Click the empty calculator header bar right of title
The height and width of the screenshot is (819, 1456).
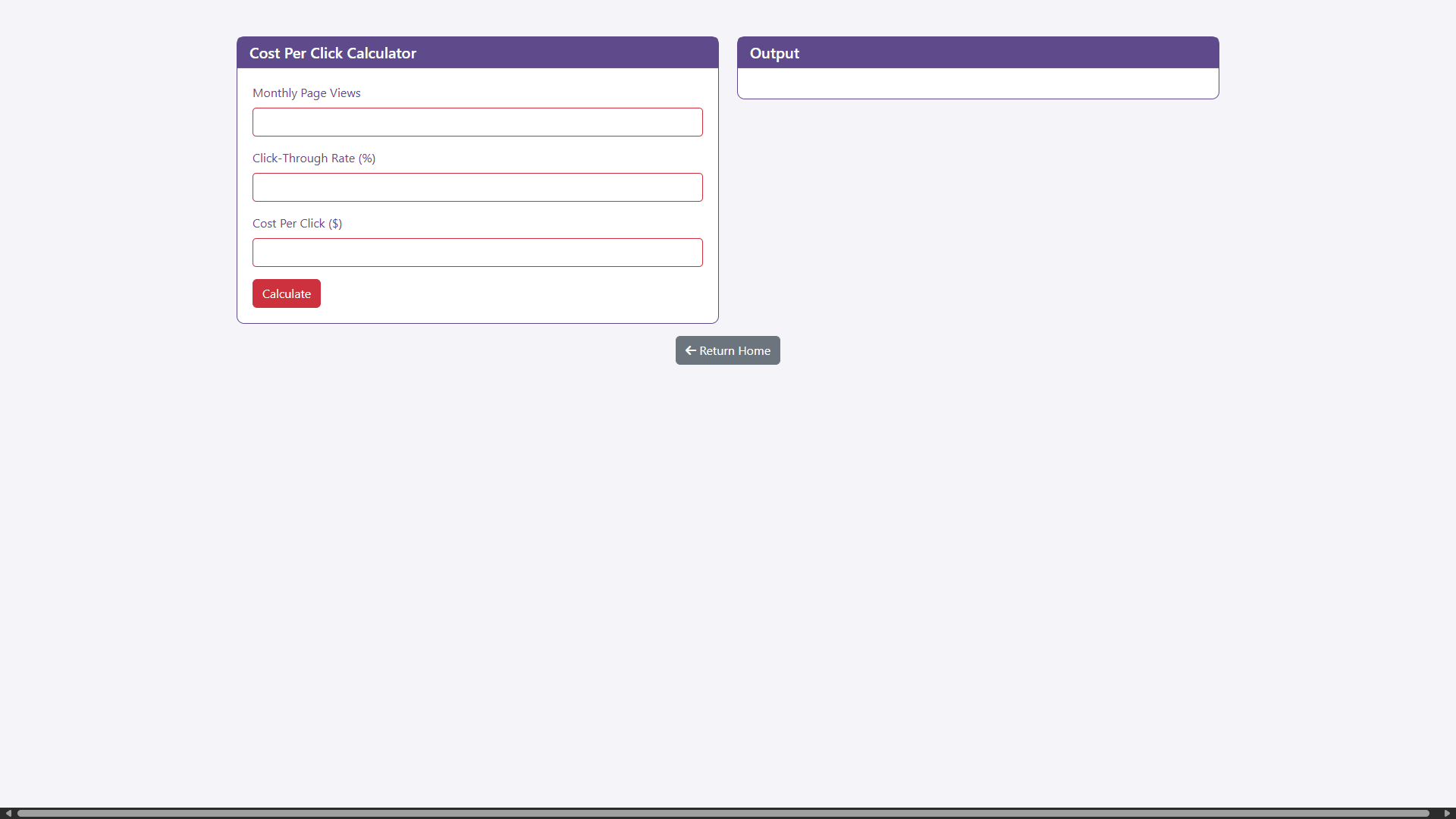569,53
